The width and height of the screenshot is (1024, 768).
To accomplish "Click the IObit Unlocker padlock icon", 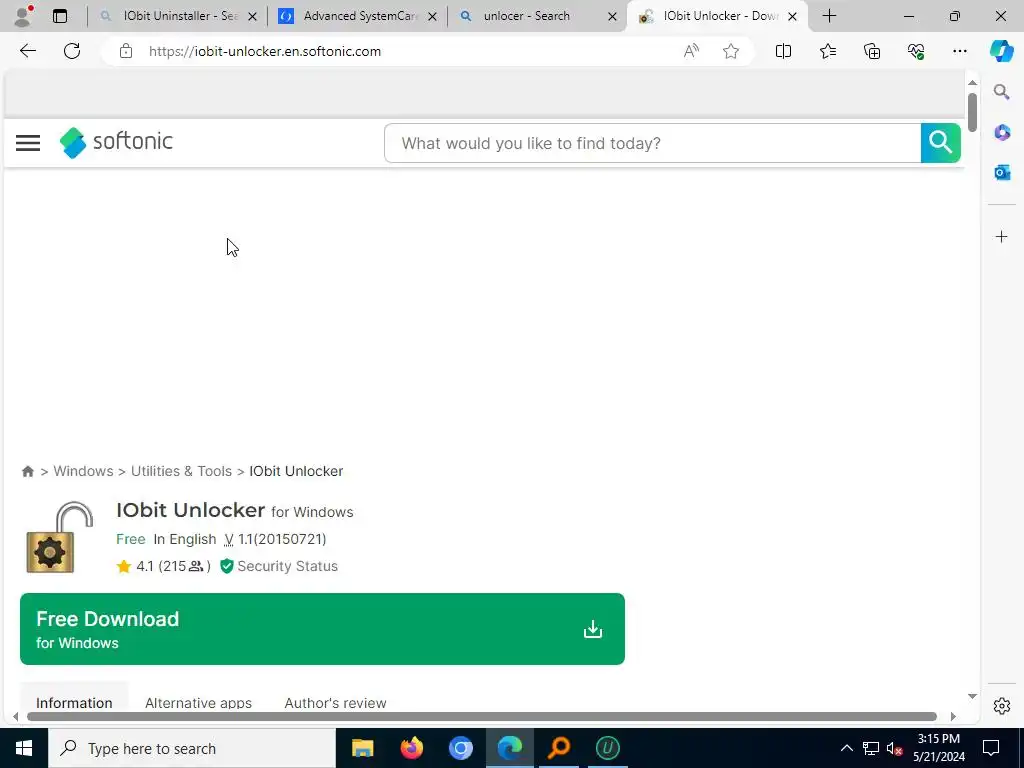I will tap(59, 537).
